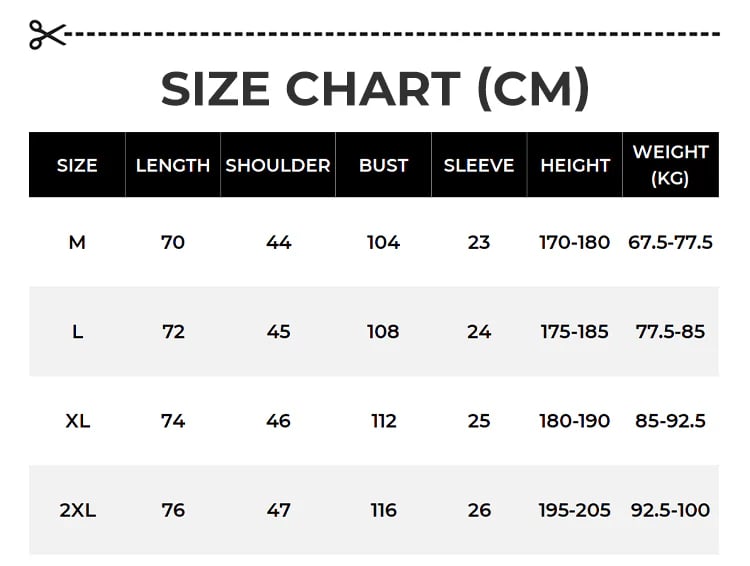Select the WEIGHT (KG) column header
The width and height of the screenshot is (750, 566).
670,165
